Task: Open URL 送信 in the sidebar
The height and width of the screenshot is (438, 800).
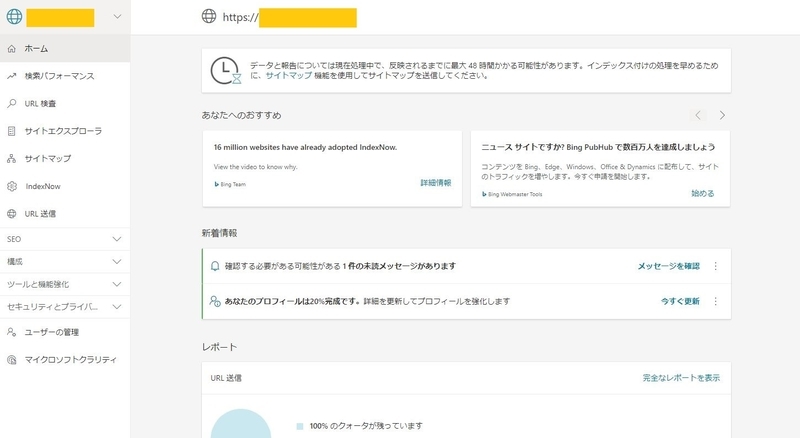Action: click(65, 214)
